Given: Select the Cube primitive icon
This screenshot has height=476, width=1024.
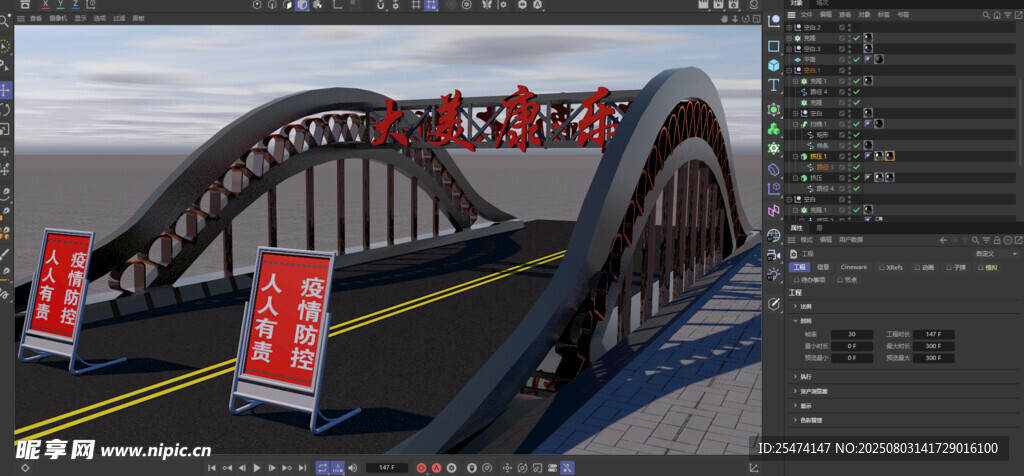Looking at the screenshot, I should pyautogui.click(x=773, y=66).
